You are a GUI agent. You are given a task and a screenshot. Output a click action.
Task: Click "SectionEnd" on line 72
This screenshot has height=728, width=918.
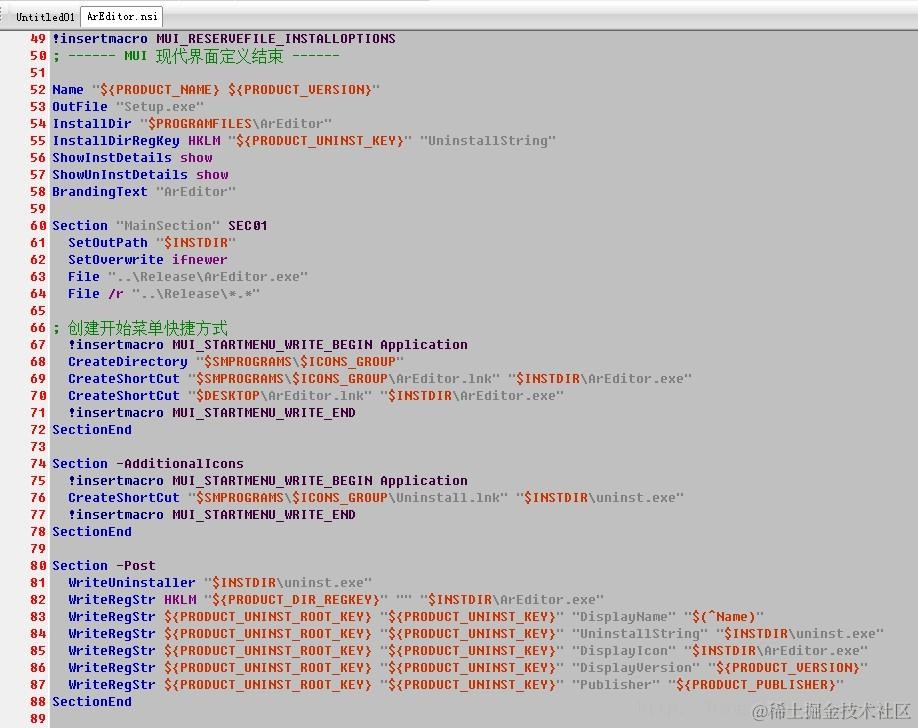(x=92, y=429)
